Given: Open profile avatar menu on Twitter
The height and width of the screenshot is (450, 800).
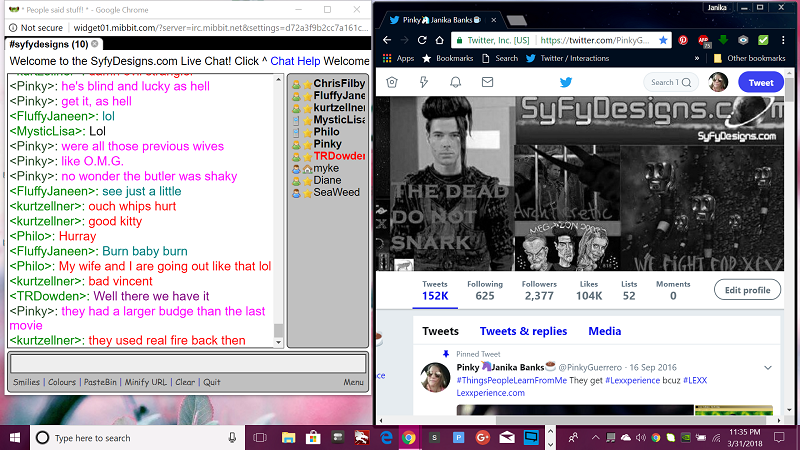Looking at the screenshot, I should (718, 82).
